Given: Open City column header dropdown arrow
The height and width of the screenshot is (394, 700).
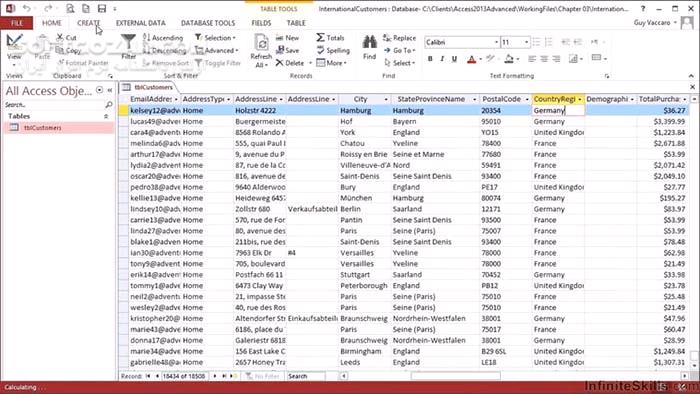Looking at the screenshot, I should [x=386, y=99].
